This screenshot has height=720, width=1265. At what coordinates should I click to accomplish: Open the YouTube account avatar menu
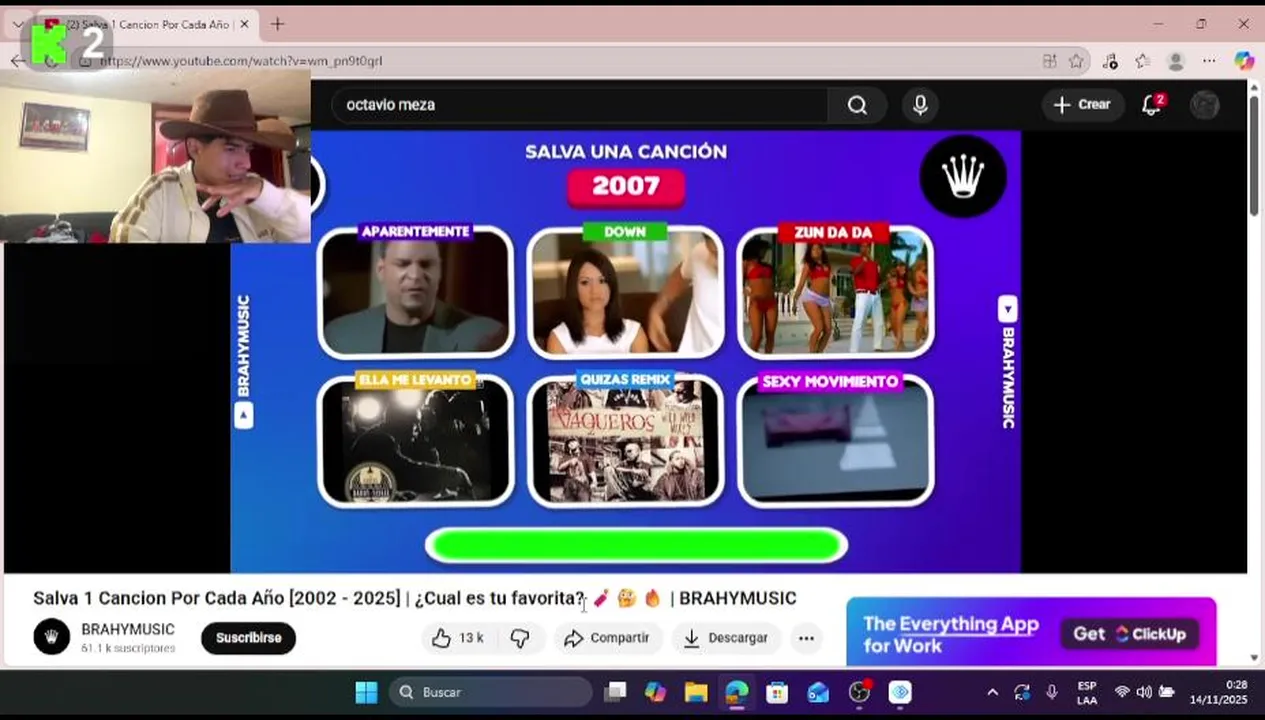1205,105
